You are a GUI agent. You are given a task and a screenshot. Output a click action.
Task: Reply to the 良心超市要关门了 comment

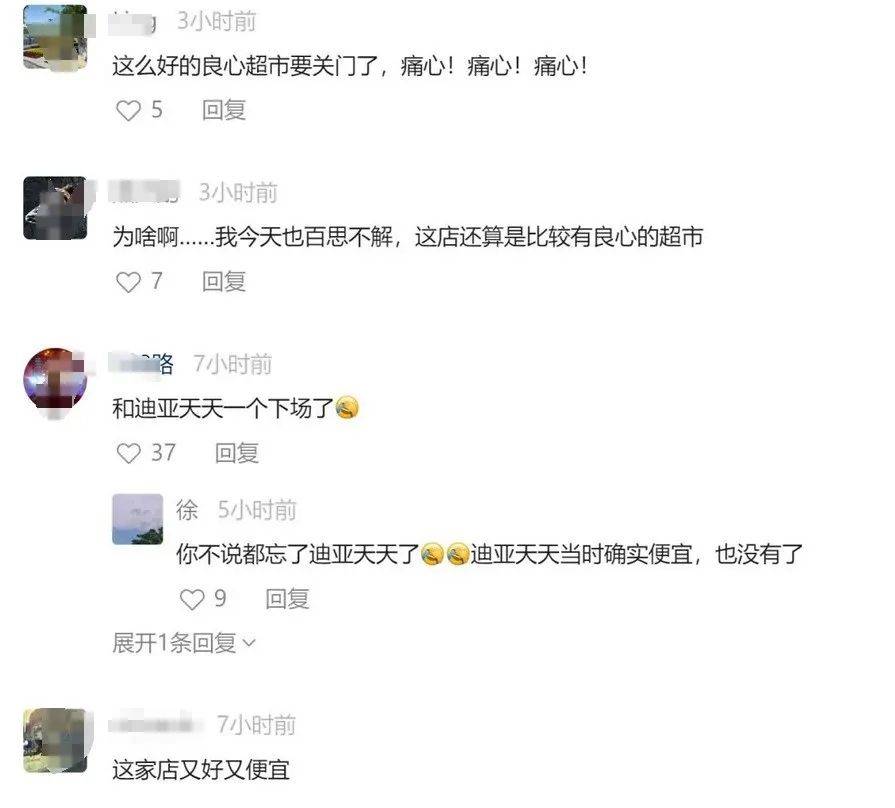pos(224,110)
